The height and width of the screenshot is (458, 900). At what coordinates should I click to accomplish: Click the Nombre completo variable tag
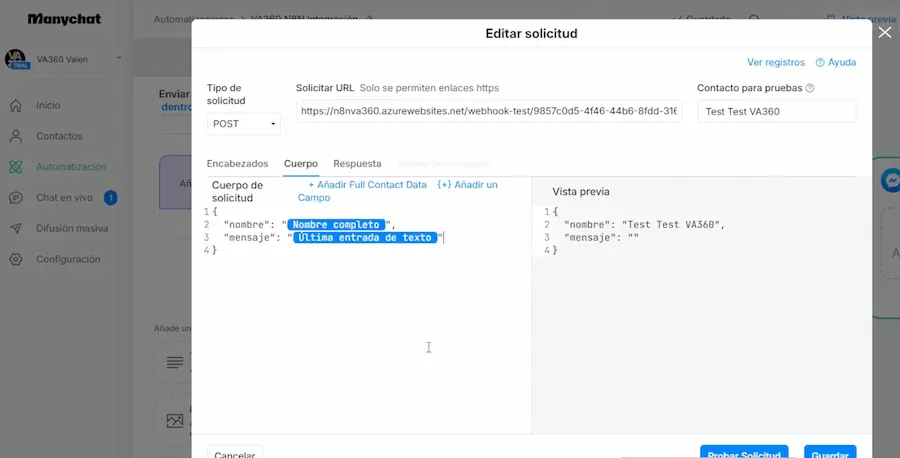(x=336, y=225)
